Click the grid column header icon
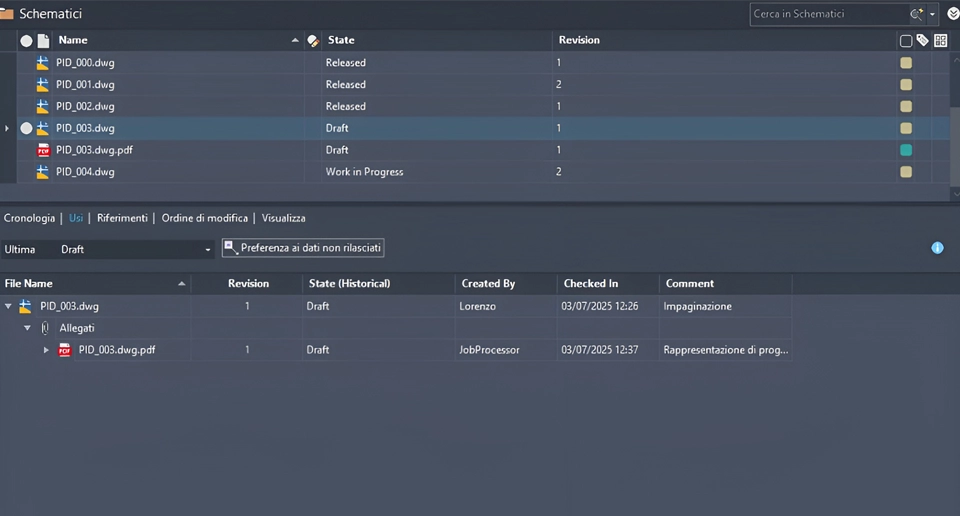Screen dimensions: 960x516 (941, 40)
